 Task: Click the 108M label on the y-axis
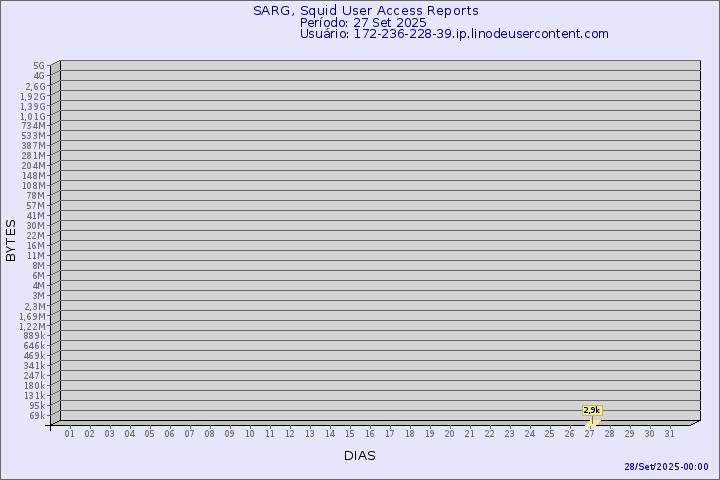[x=34, y=186]
